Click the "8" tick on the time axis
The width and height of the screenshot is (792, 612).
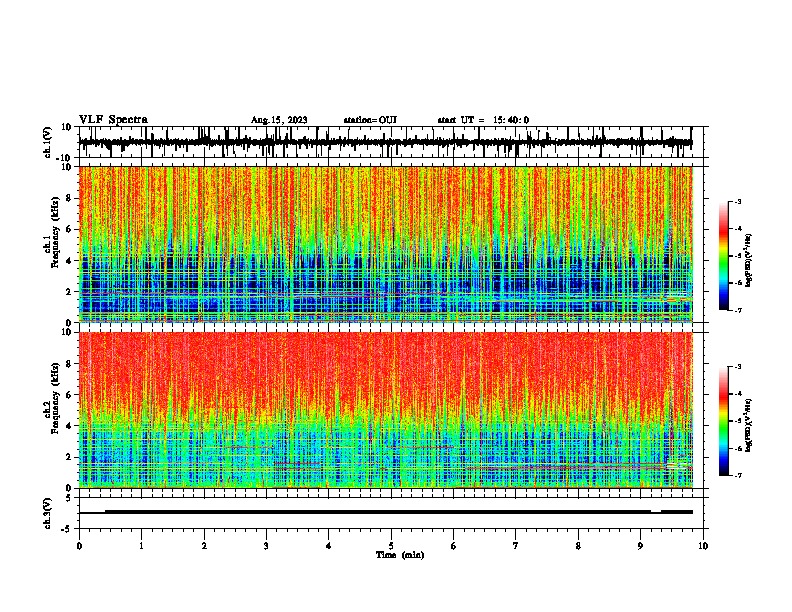pyautogui.click(x=578, y=546)
